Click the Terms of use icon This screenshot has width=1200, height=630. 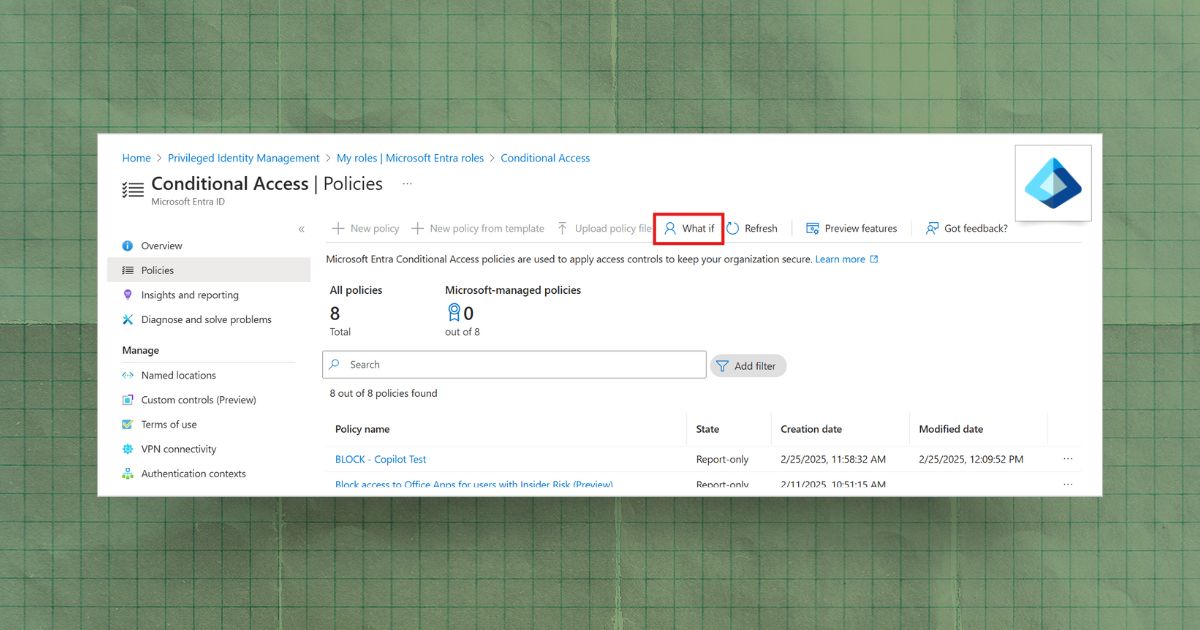pyautogui.click(x=127, y=424)
